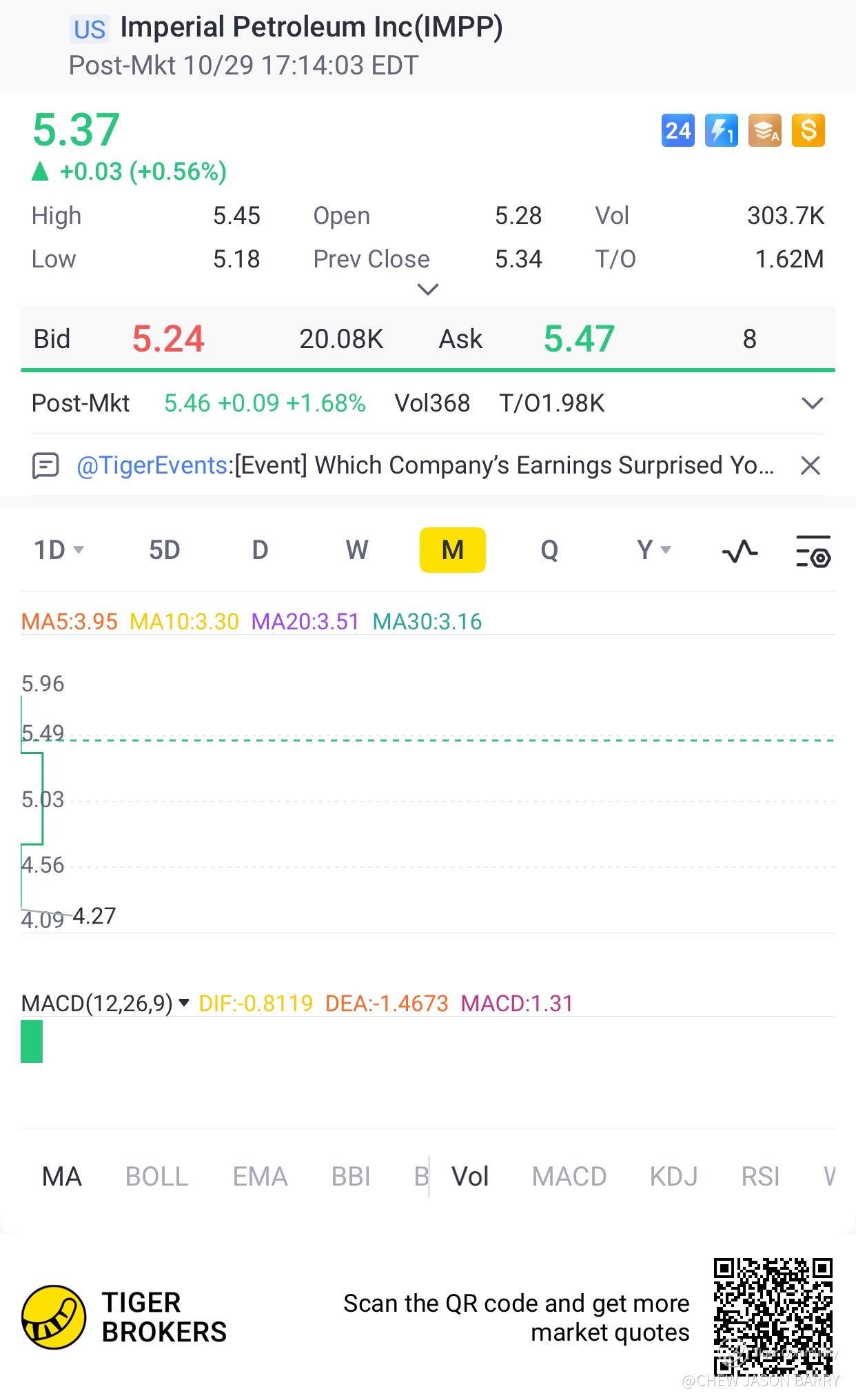
Task: Open the 1D timeframe dropdown
Action: click(59, 550)
